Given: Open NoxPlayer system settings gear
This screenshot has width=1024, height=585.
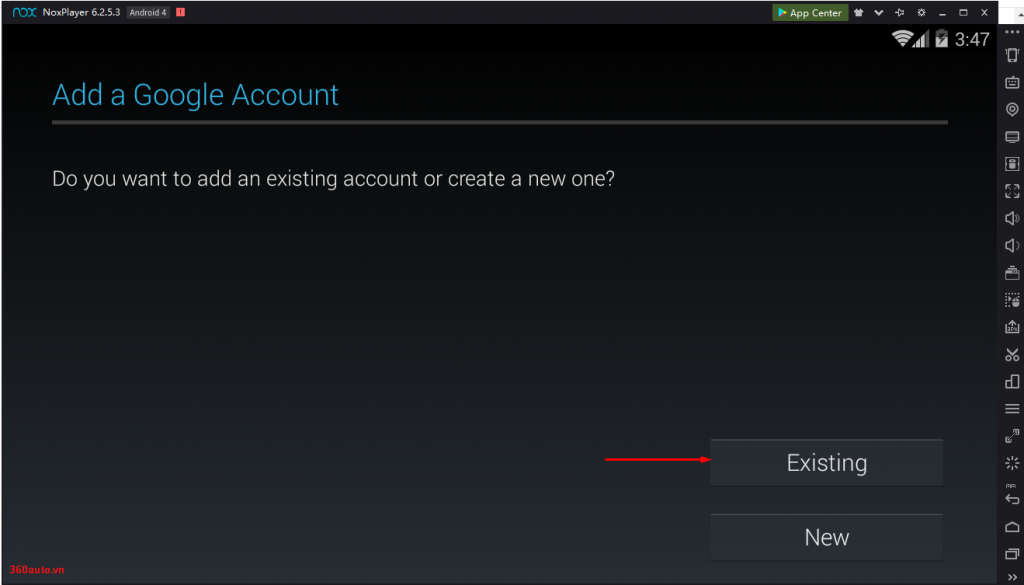Looking at the screenshot, I should coord(921,12).
